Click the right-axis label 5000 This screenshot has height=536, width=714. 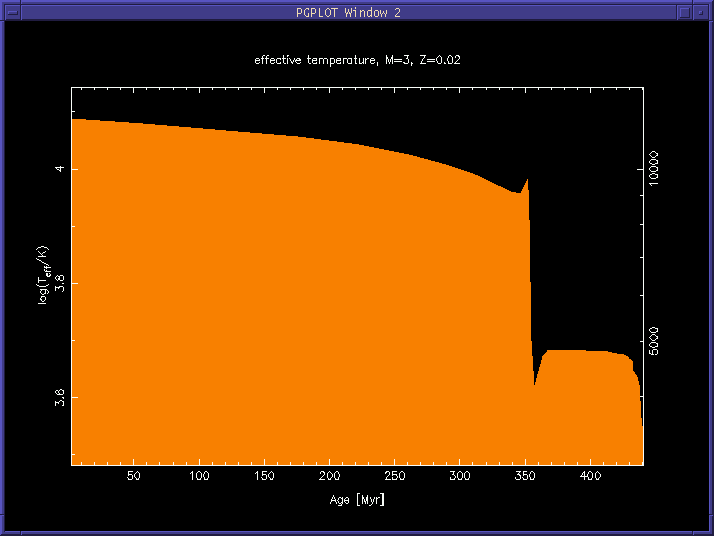click(x=654, y=341)
